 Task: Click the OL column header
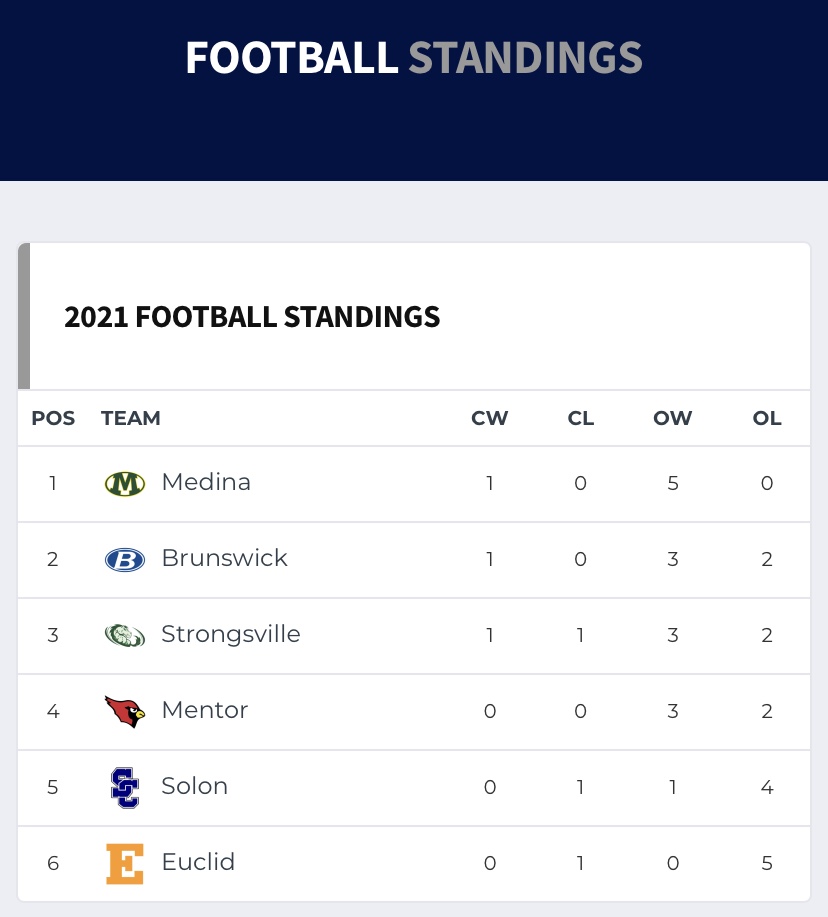[767, 419]
